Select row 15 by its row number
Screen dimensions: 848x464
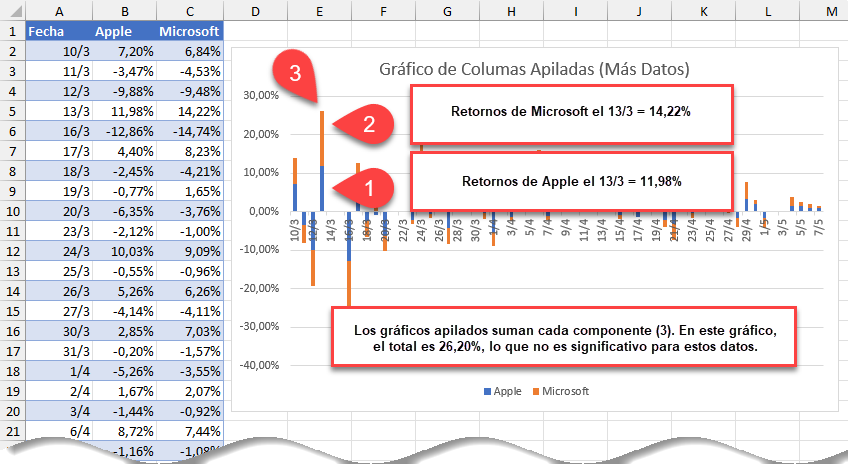tap(12, 311)
